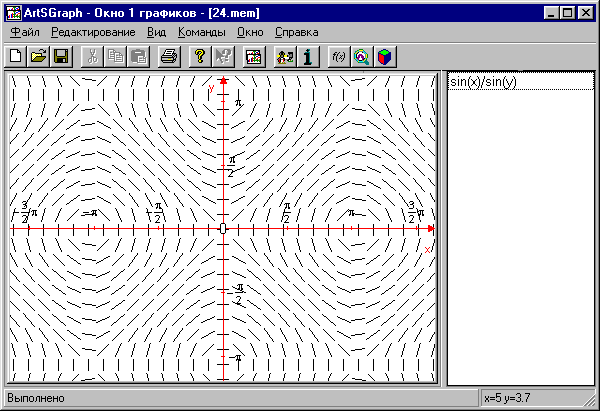Click the New document toolbar icon
The image size is (600, 411).
(x=16, y=57)
